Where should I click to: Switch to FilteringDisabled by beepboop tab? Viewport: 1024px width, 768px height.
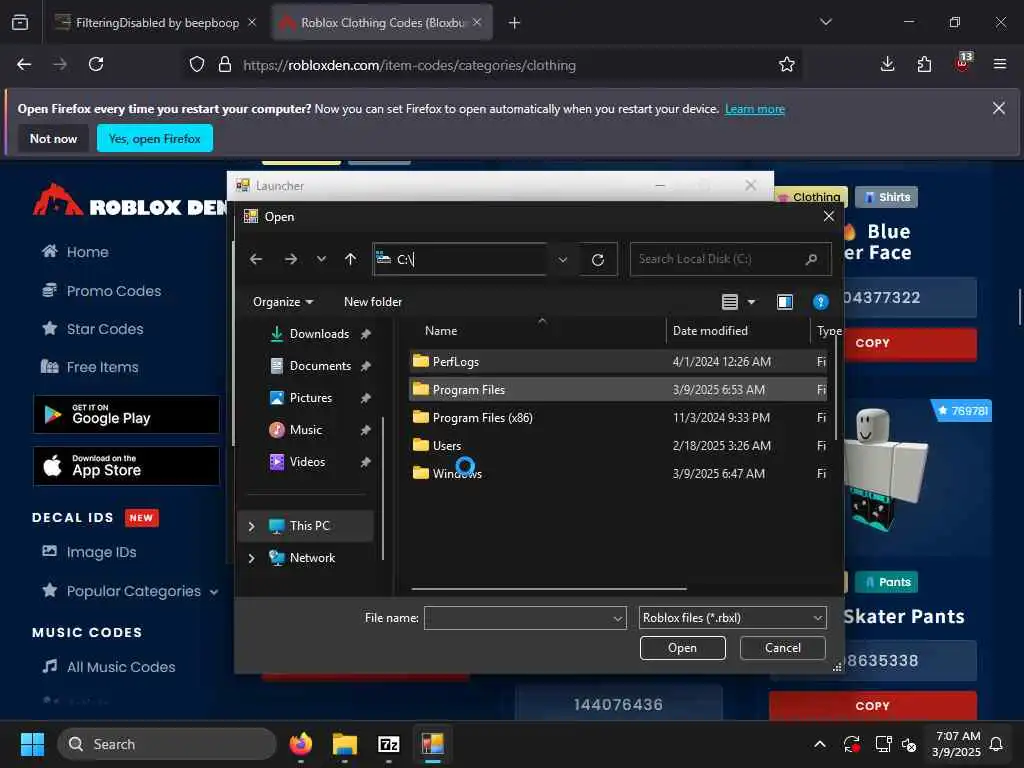(x=155, y=23)
